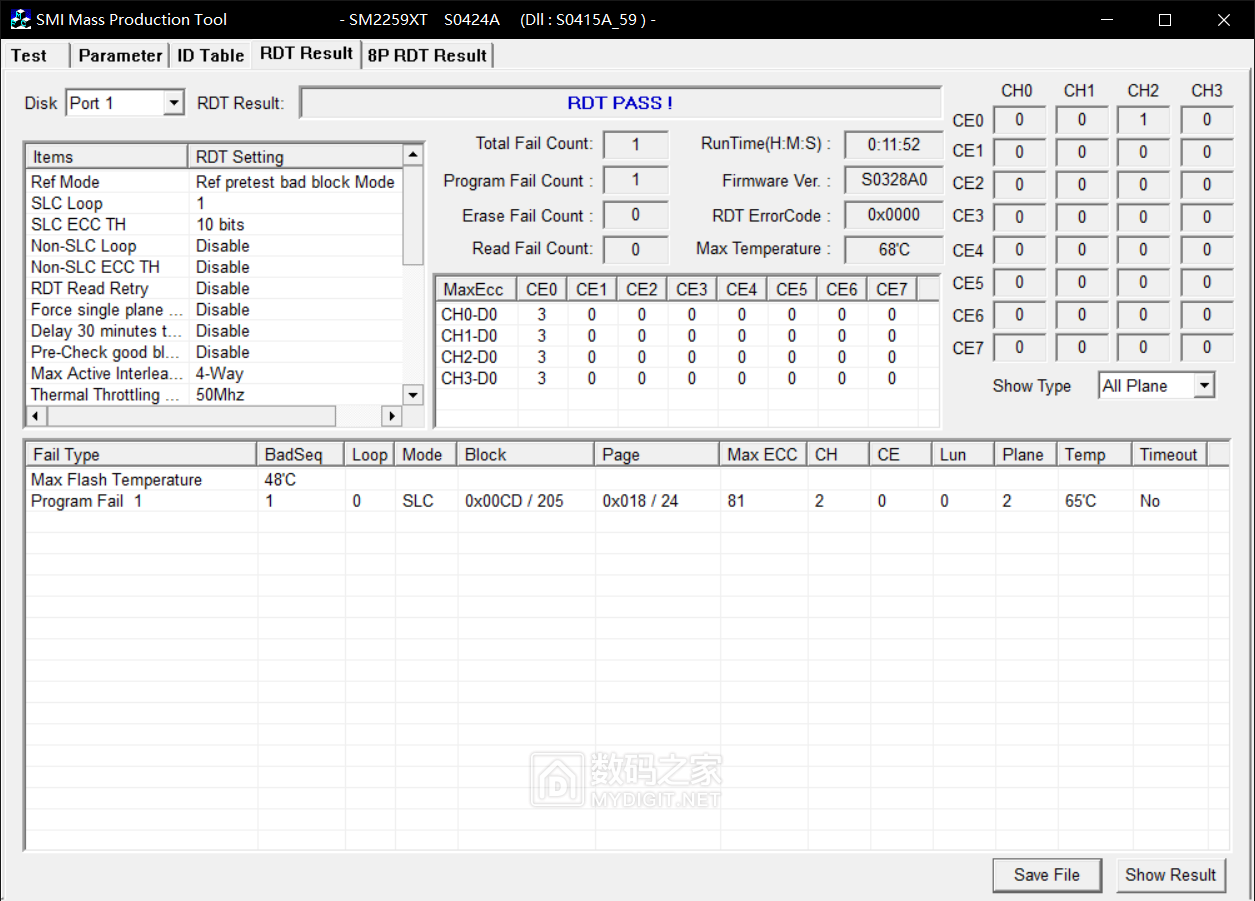Click the block value 0x00CD / 205
Screen dimensions: 1255x901
pos(514,501)
